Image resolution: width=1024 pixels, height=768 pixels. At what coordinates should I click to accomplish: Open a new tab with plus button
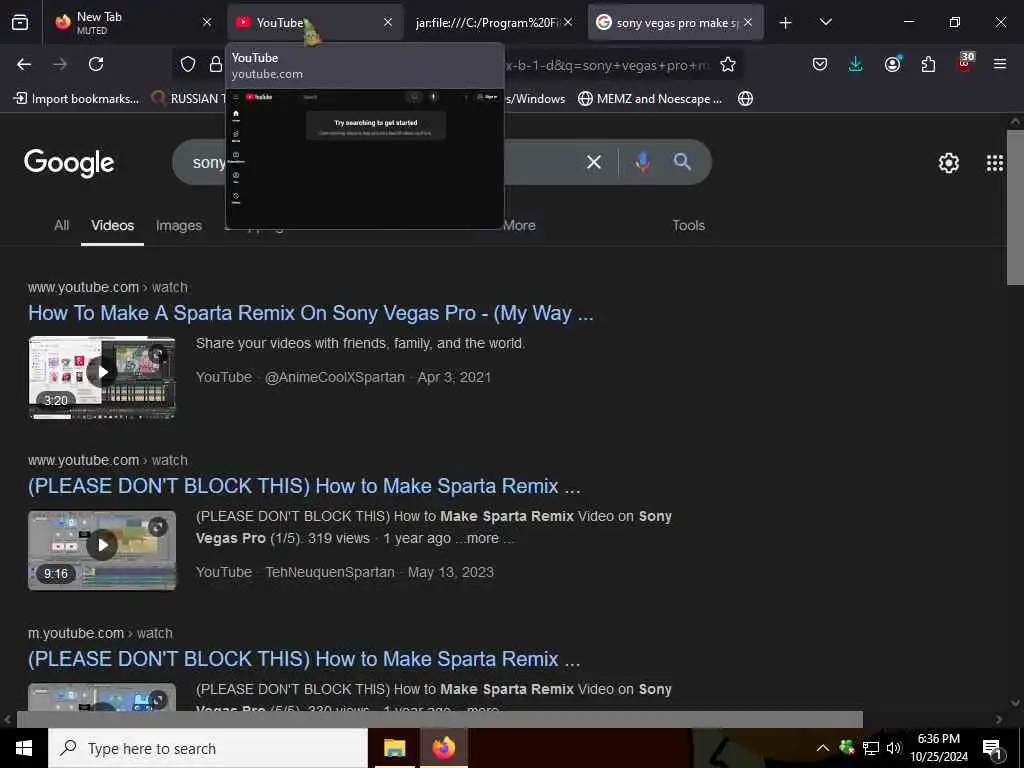pos(786,23)
